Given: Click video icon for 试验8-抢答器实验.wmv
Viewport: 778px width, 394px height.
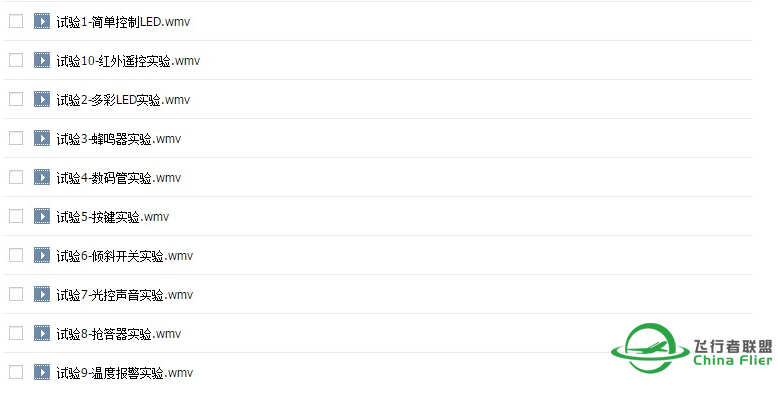Looking at the screenshot, I should pyautogui.click(x=42, y=333).
